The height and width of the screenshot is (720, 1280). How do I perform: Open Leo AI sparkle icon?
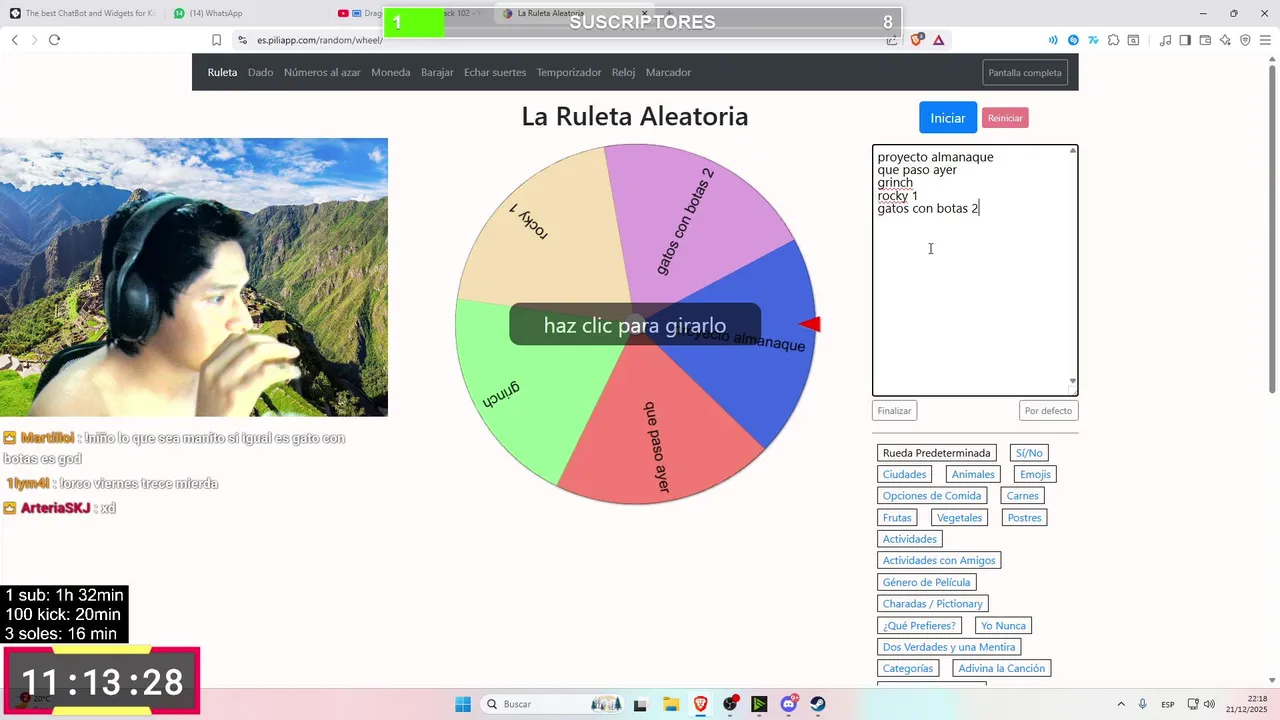1225,40
